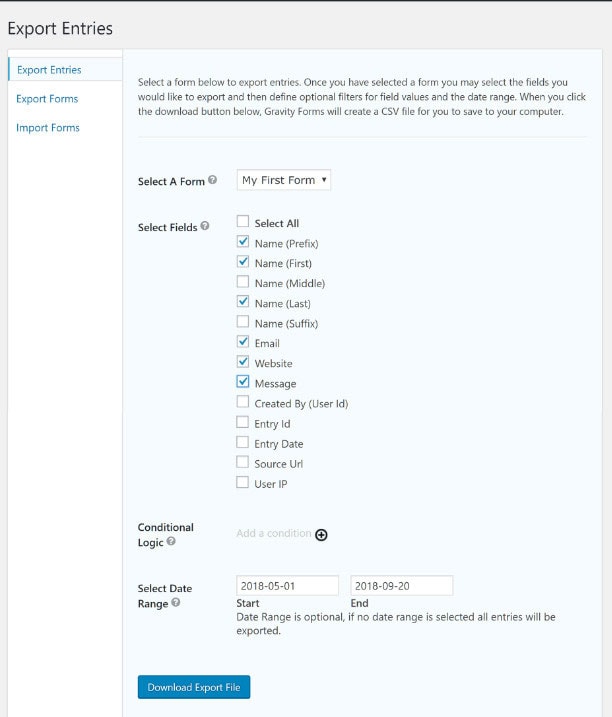Click the Start date input field
Screen dimensions: 612x717
[287, 586]
